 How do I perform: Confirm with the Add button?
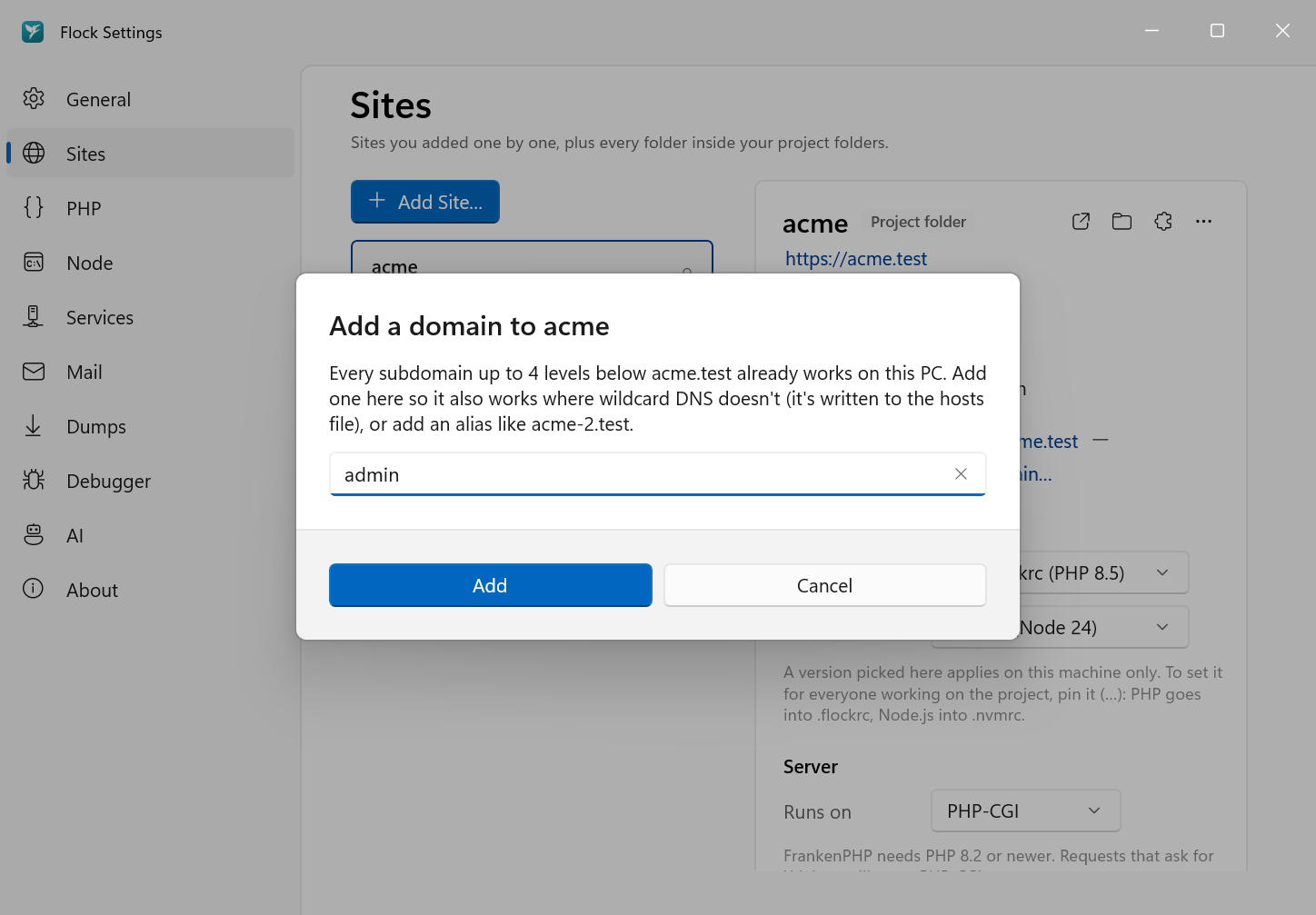pos(491,585)
